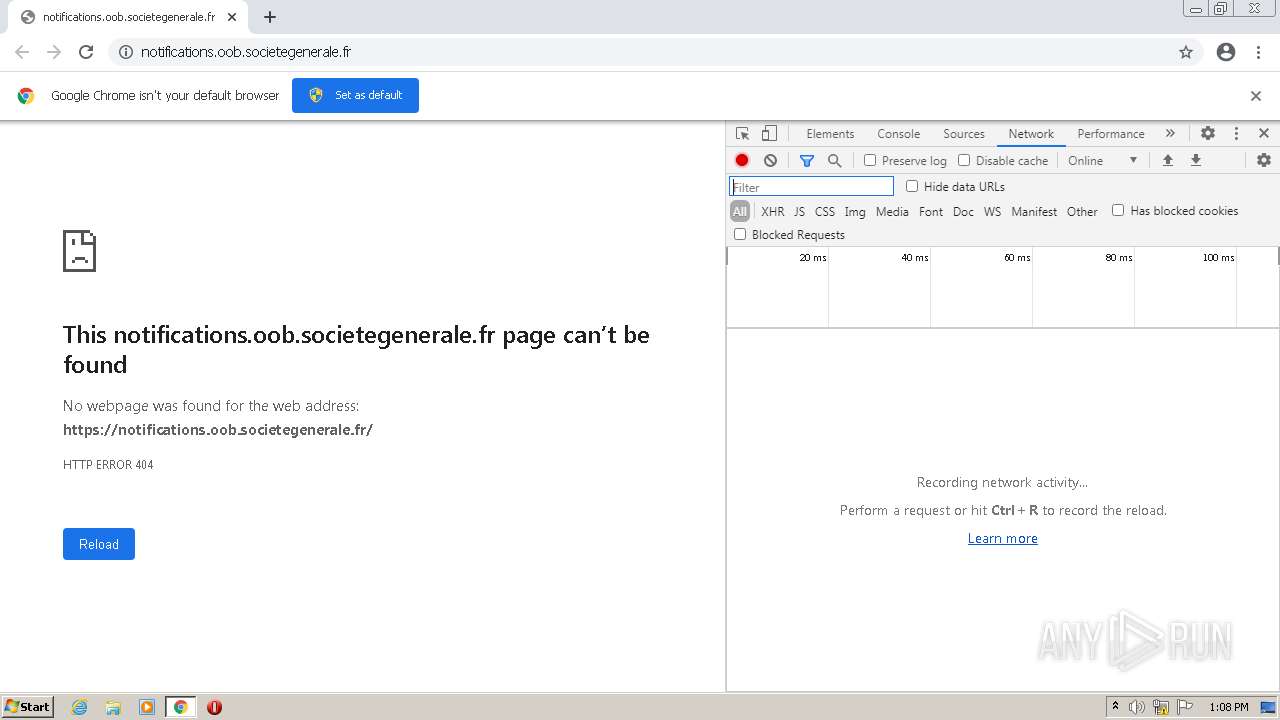Check Hide data URLs
Screen dimensions: 1280x720
pos(912,186)
